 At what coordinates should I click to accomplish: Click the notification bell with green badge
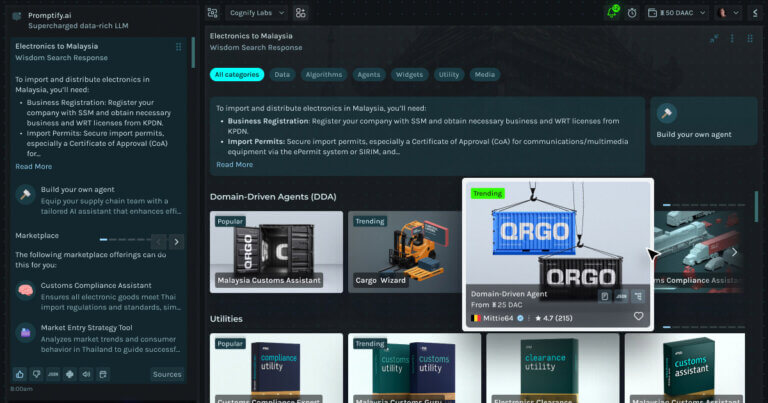pos(612,12)
